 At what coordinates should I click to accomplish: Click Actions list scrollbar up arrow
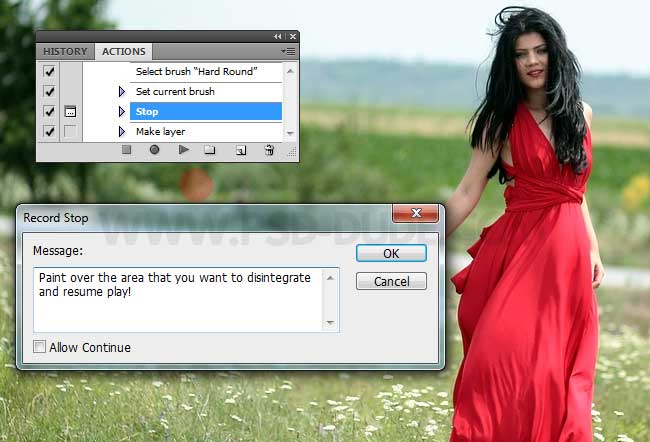click(x=290, y=71)
